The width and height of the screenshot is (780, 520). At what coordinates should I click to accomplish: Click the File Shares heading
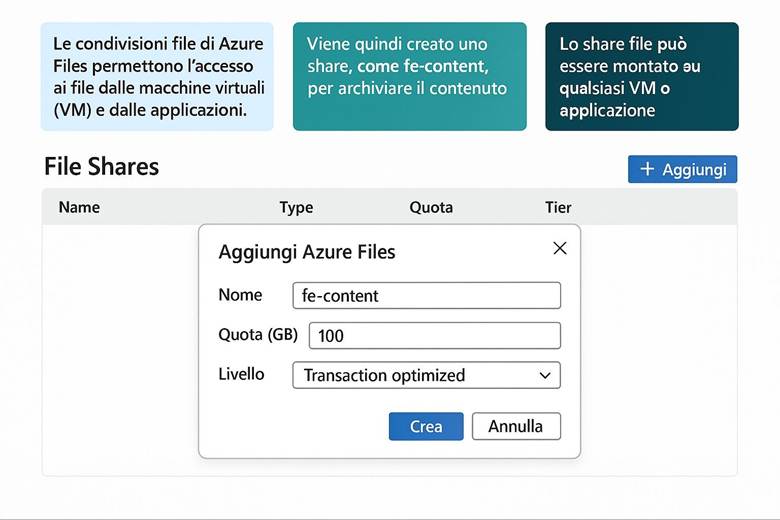101,167
